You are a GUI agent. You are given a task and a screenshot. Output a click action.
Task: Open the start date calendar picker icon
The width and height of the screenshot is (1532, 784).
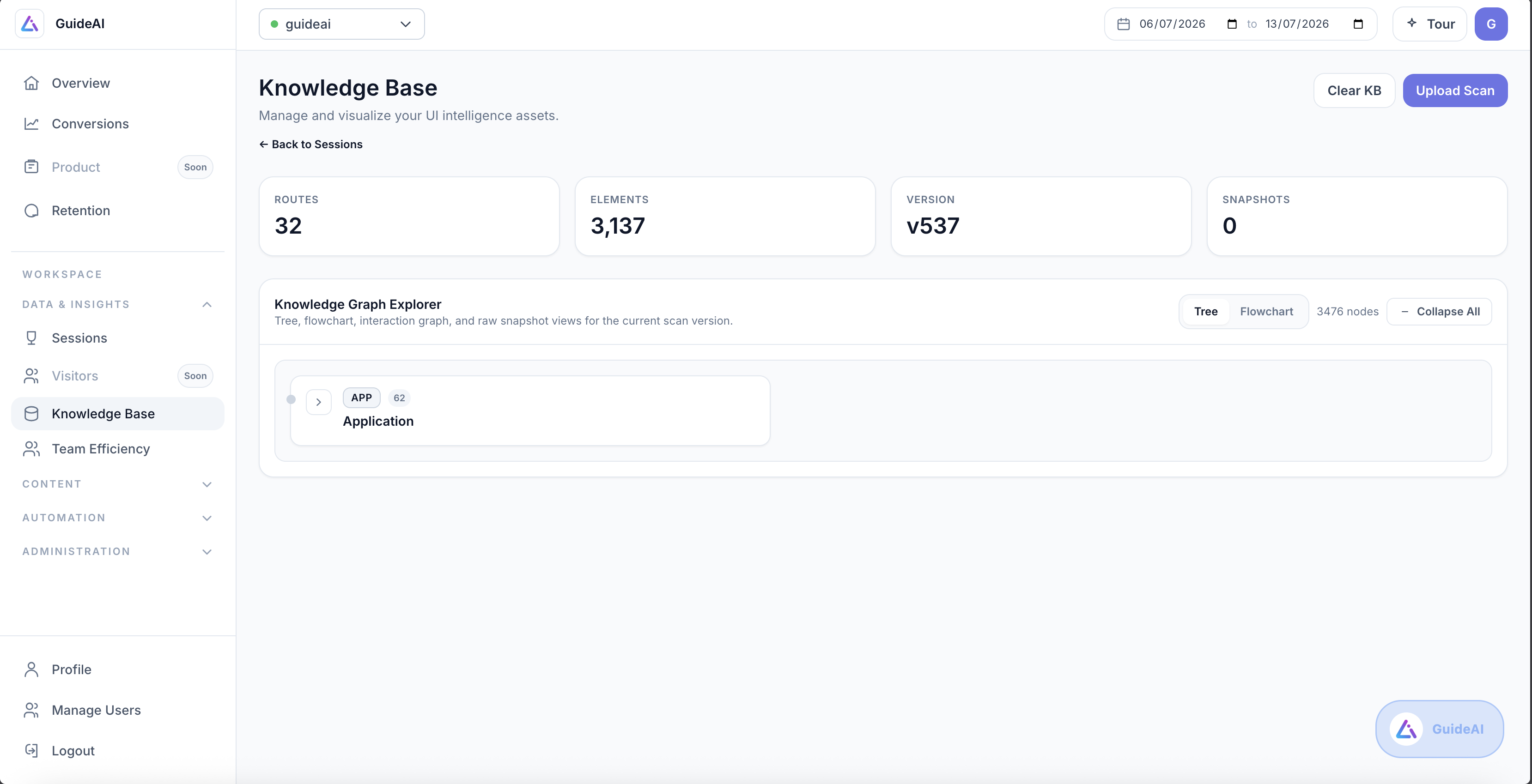(1232, 24)
